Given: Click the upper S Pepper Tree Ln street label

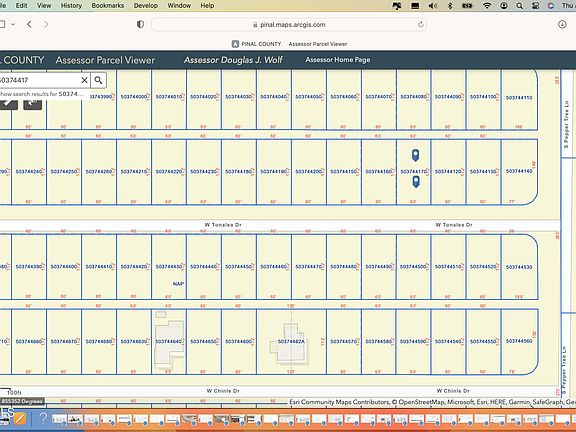Looking at the screenshot, I should (x=567, y=125).
